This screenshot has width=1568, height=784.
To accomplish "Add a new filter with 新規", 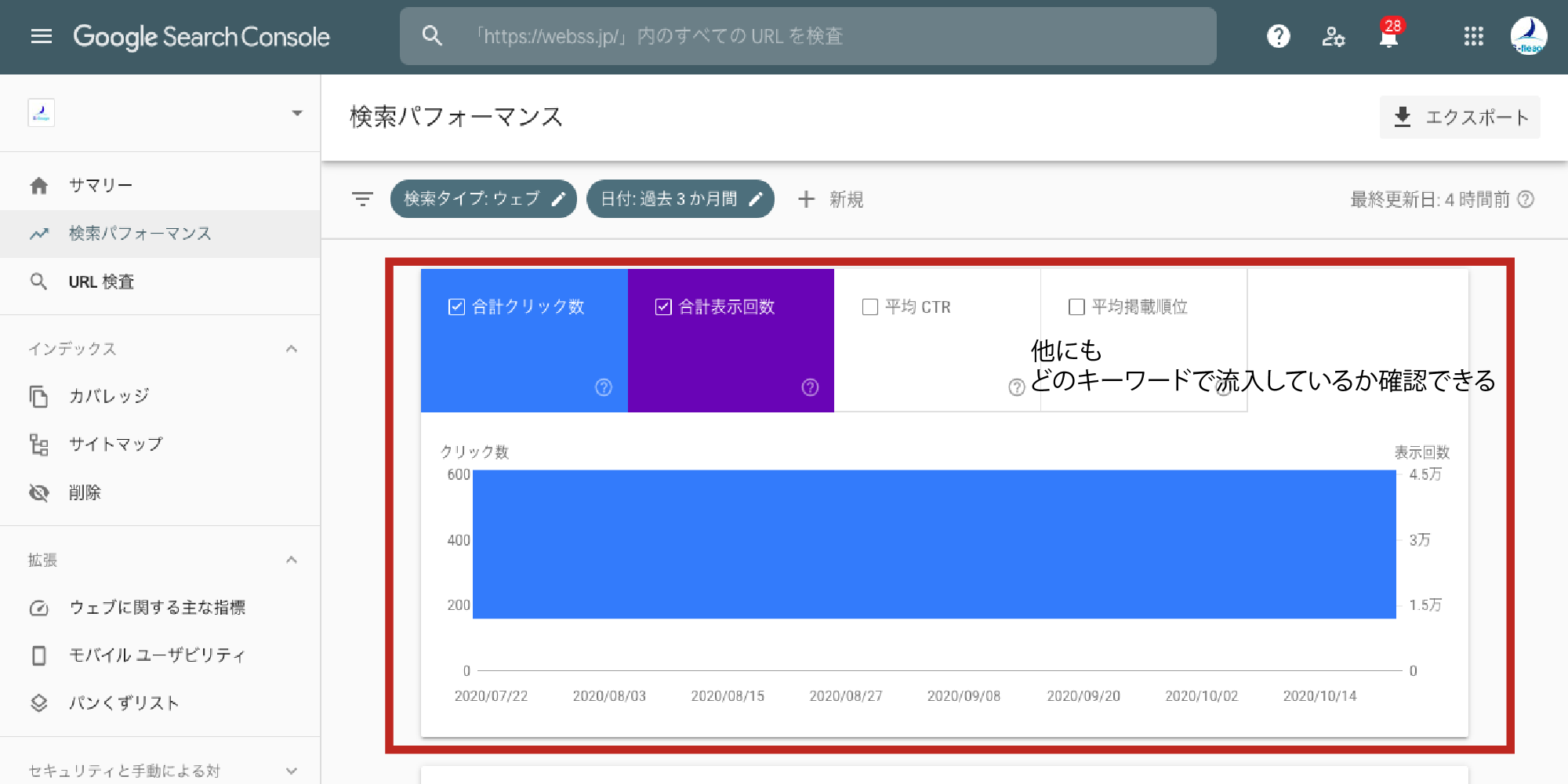I will point(830,199).
